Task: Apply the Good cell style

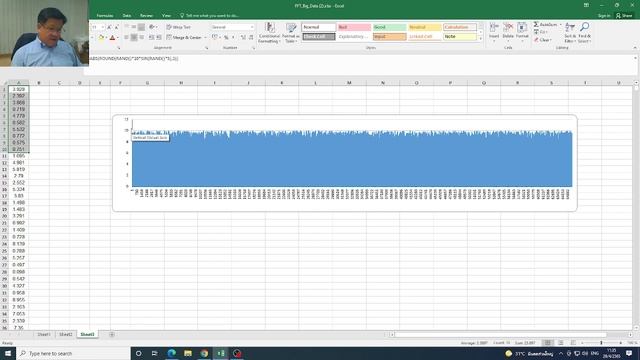Action: (x=389, y=27)
